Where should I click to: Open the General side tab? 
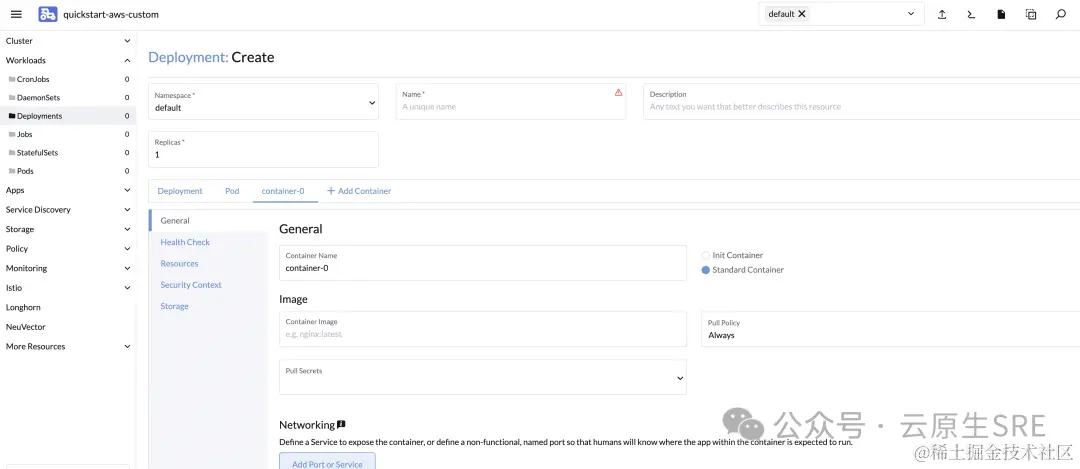208,221
